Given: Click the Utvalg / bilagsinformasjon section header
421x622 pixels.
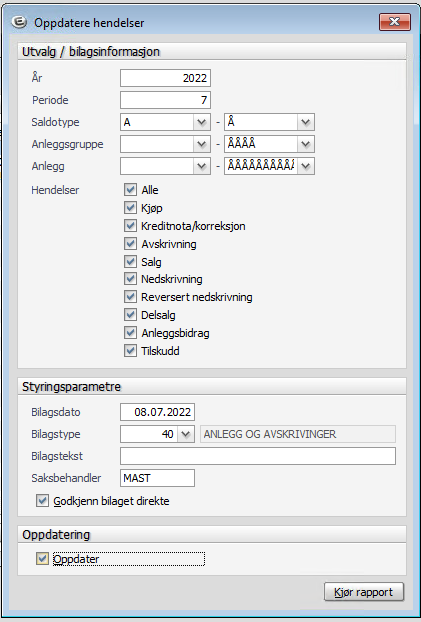Looking at the screenshot, I should [x=212, y=52].
